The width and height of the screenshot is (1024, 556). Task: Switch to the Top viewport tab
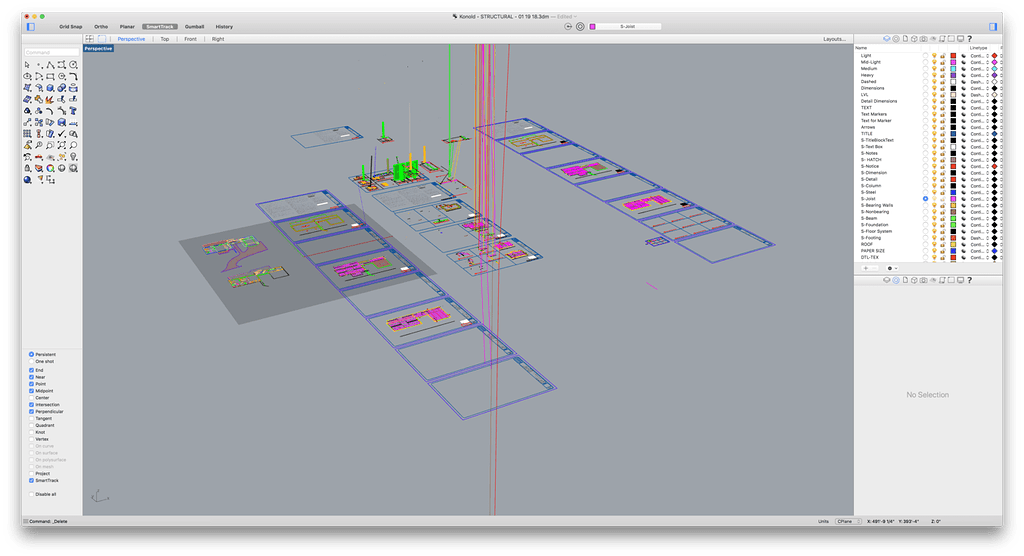point(165,39)
